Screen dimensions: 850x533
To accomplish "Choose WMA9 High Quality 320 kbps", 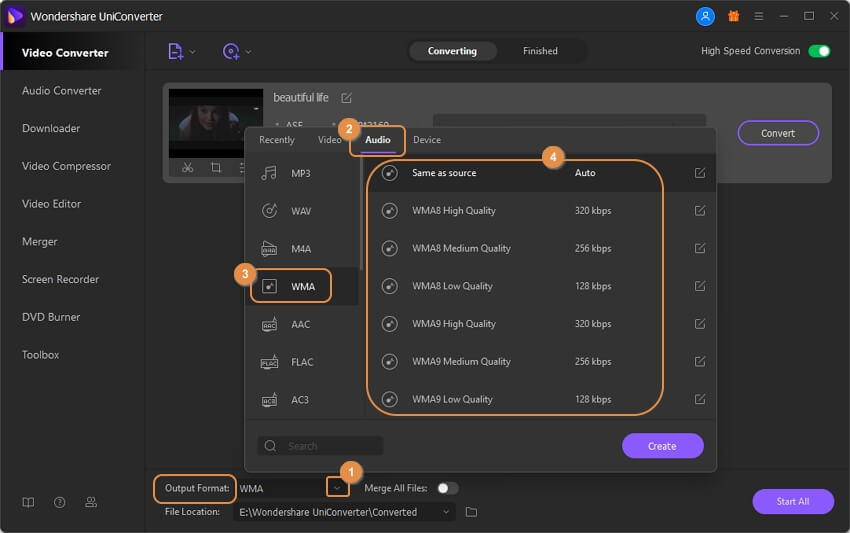I will tap(541, 324).
